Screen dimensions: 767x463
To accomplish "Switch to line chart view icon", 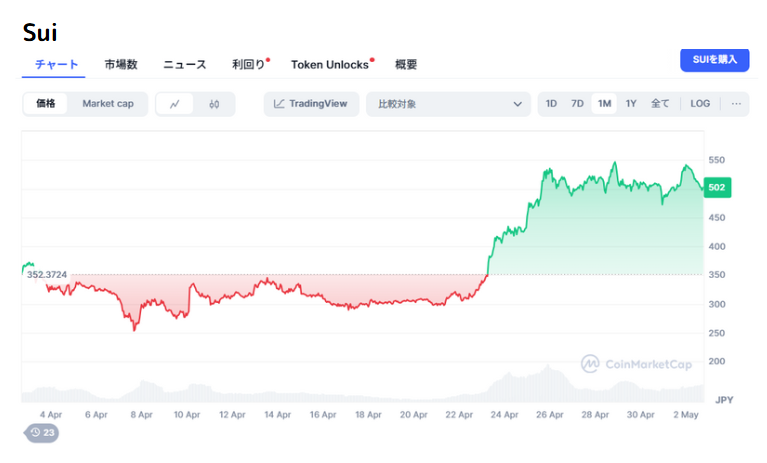I will click(175, 104).
